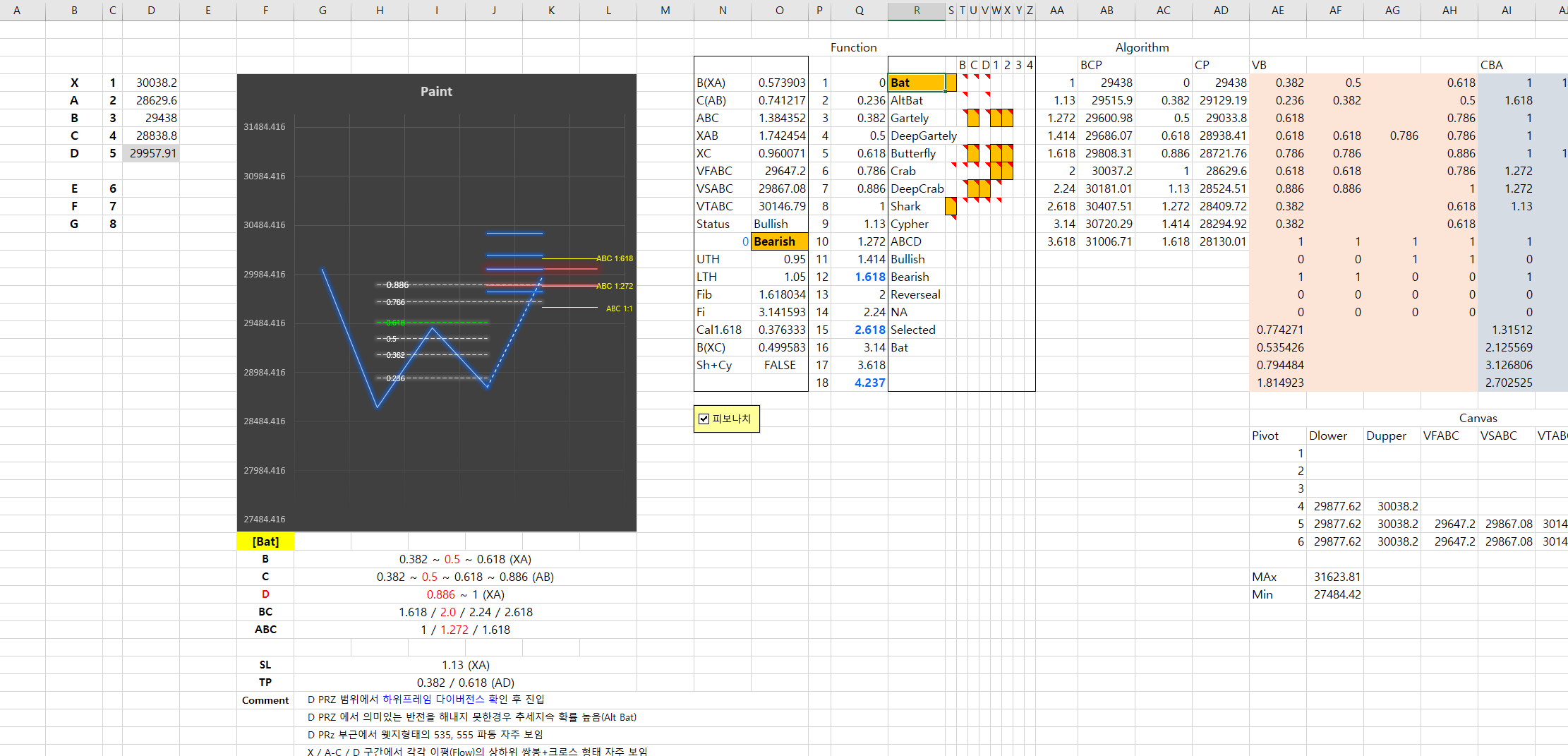Screen dimensions: 1568x756
Task: Select the SL value 1.13 (XA)
Action: point(466,665)
